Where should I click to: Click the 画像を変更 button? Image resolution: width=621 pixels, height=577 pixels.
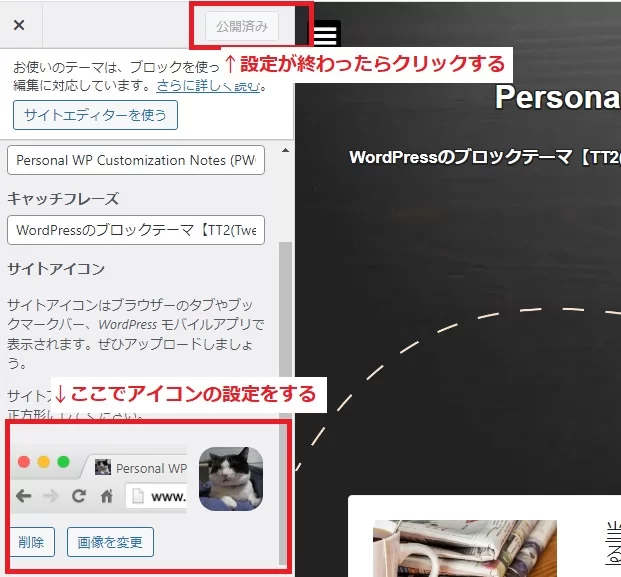110,542
